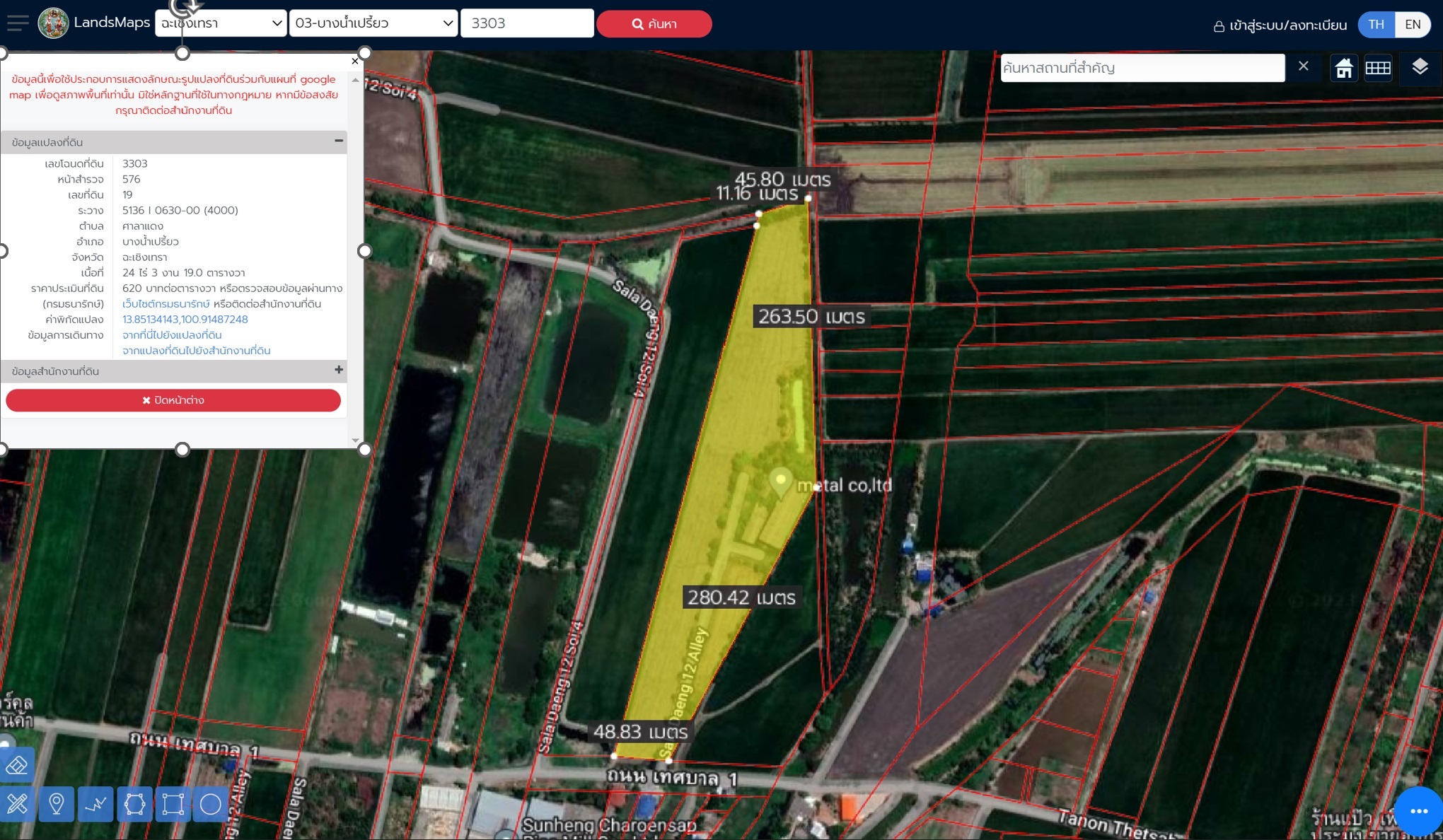Select the polyline distance tool
Image resolution: width=1443 pixels, height=840 pixels.
click(95, 804)
